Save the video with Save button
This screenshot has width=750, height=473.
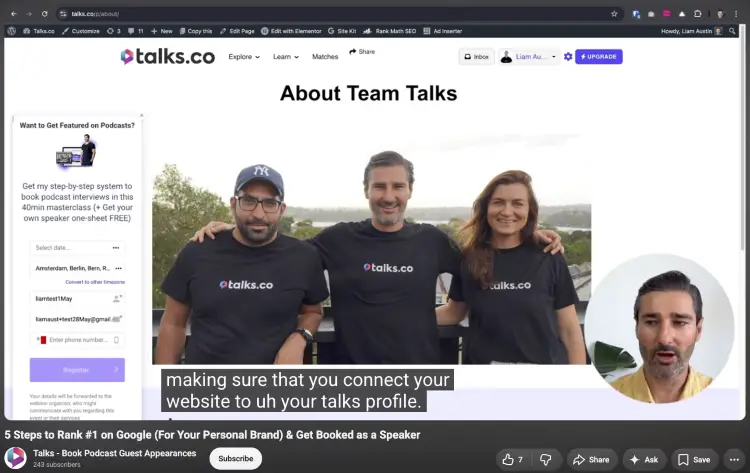[695, 460]
